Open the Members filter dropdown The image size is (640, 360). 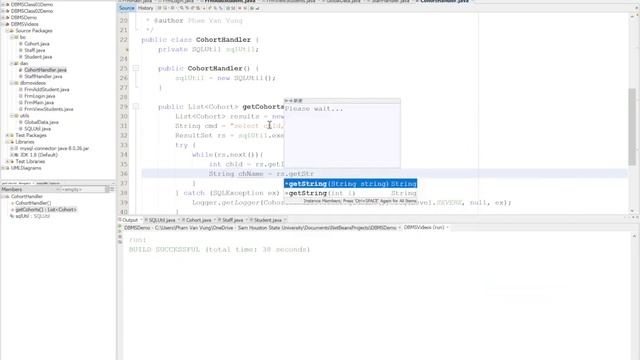tap(107, 189)
